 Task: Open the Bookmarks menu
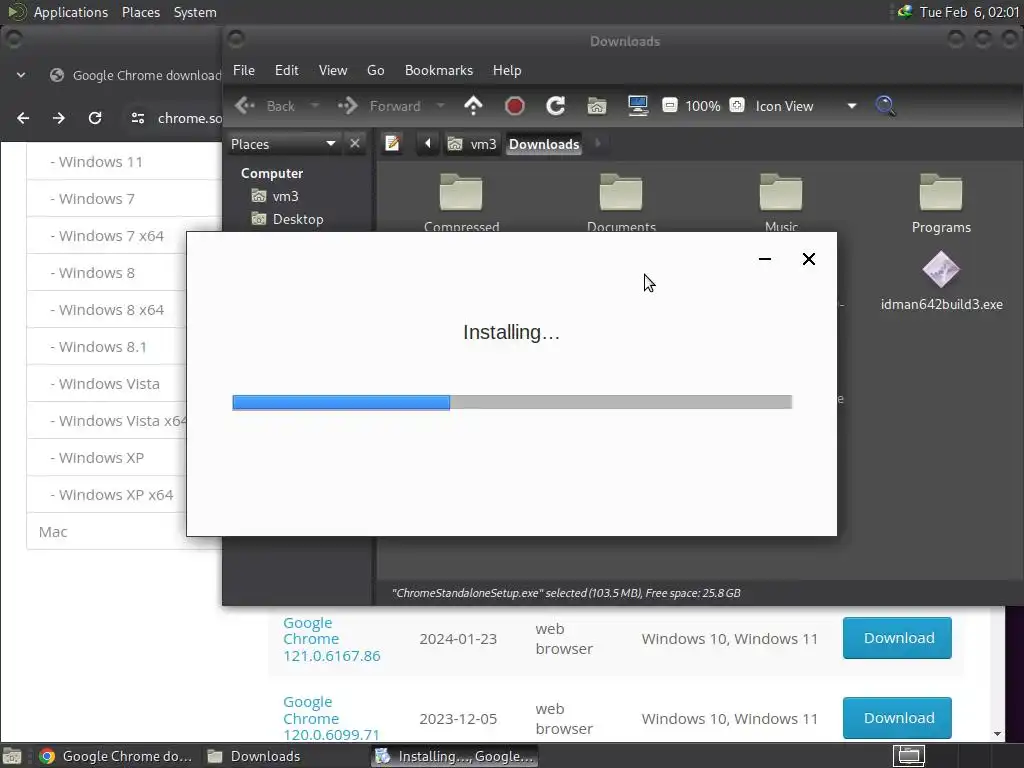439,70
